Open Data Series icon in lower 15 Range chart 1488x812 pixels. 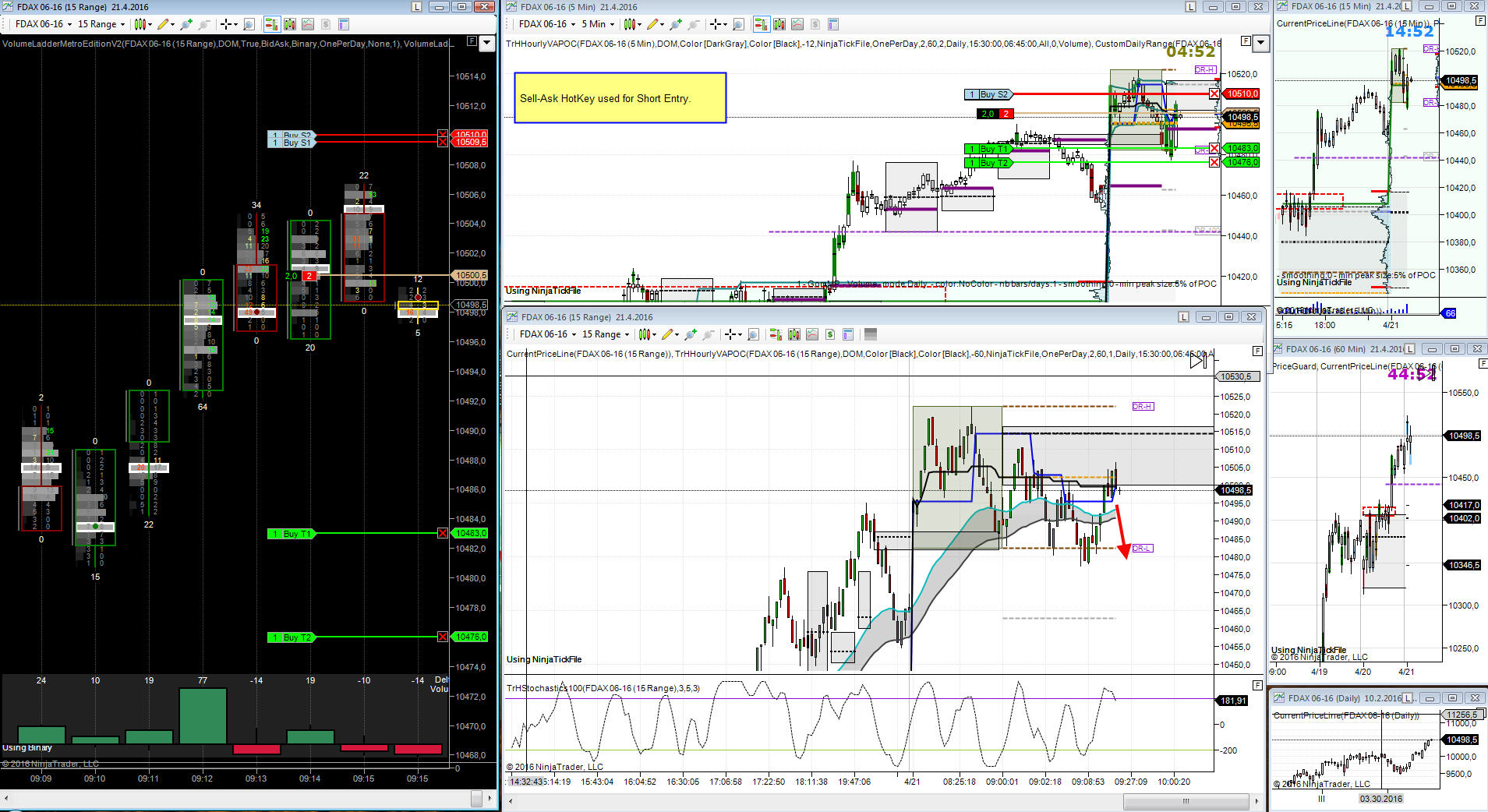coord(793,334)
